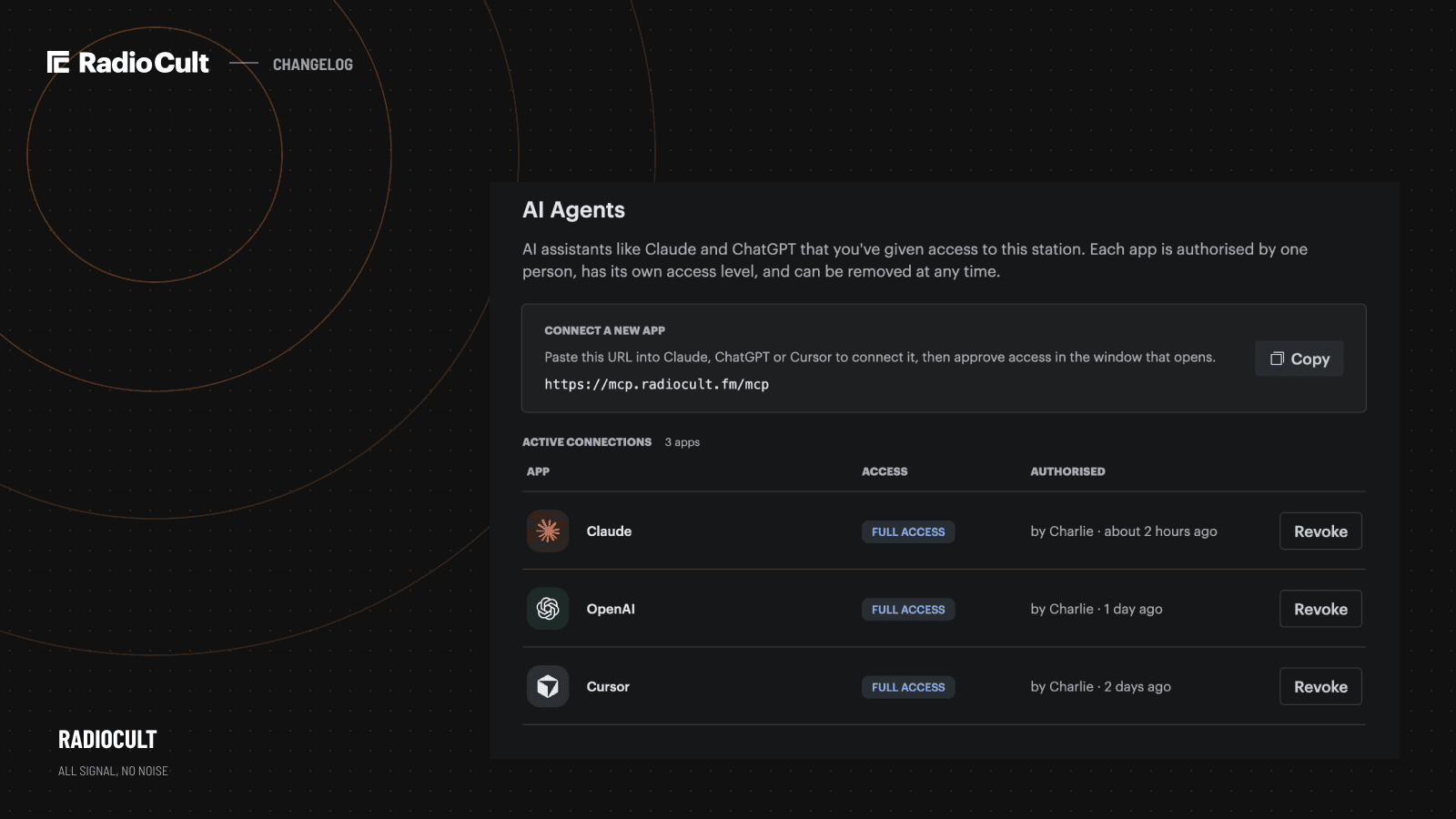Click the APP column header

tap(538, 471)
